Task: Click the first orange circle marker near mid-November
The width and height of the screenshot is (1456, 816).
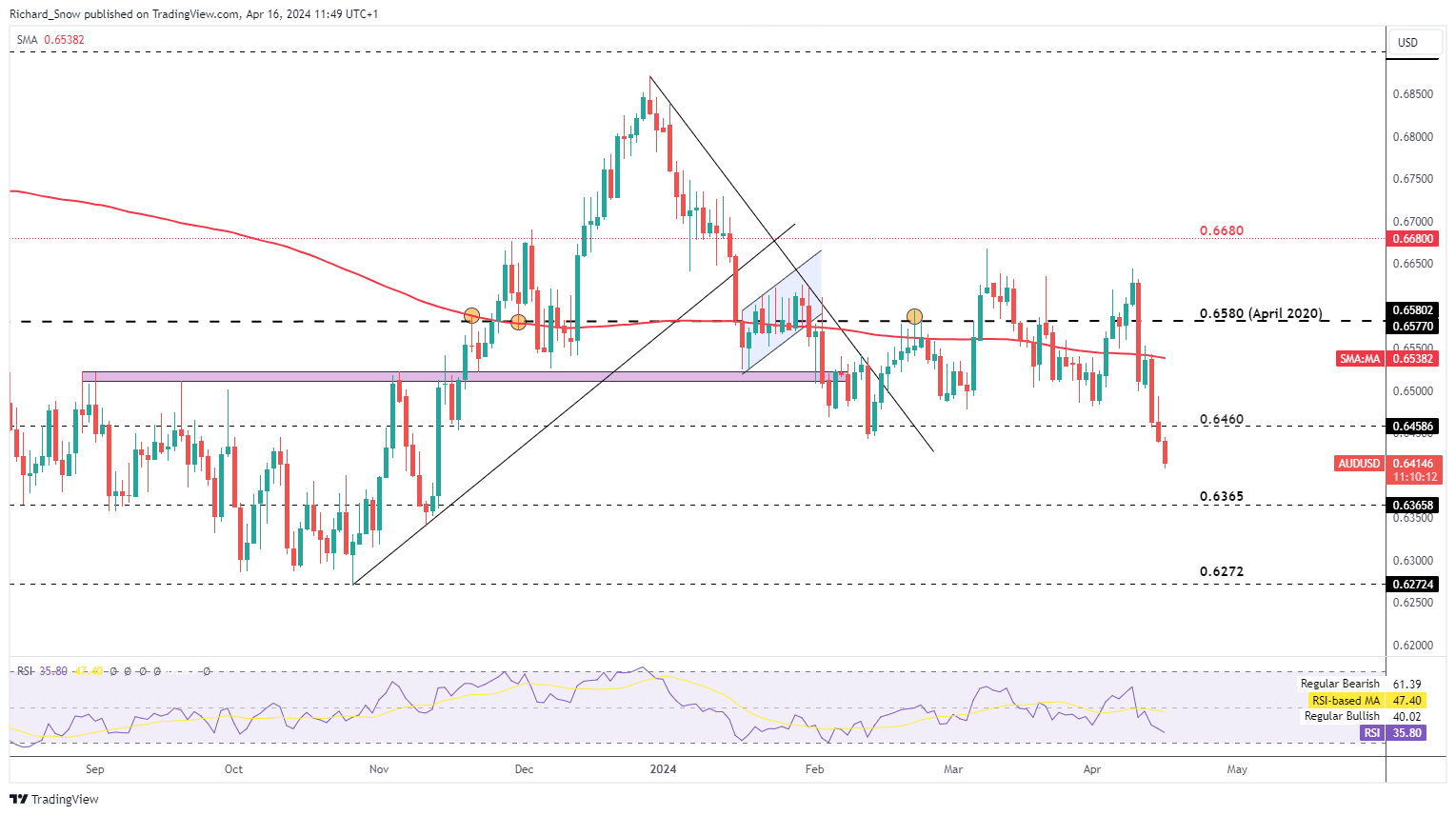Action: 471,315
